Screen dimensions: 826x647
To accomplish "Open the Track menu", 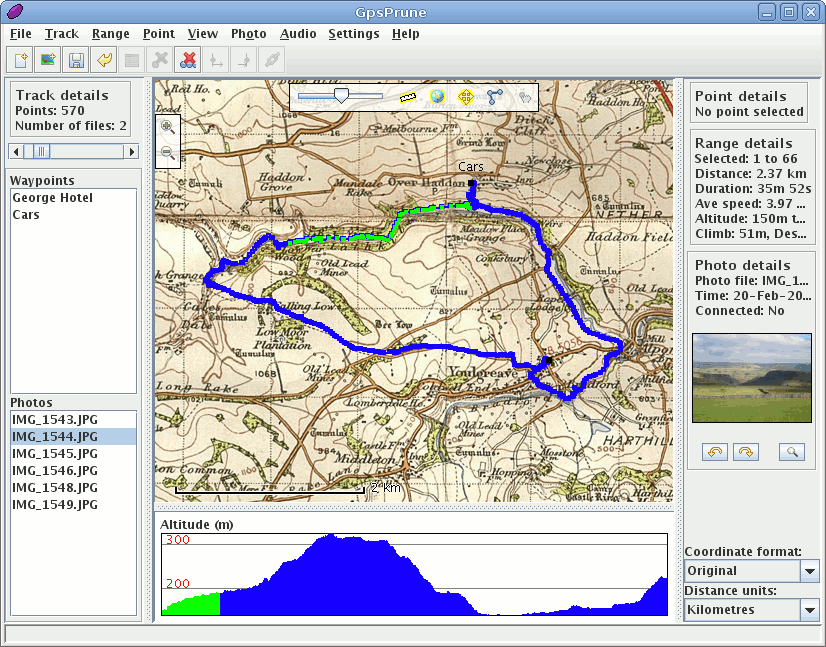I will 61,33.
